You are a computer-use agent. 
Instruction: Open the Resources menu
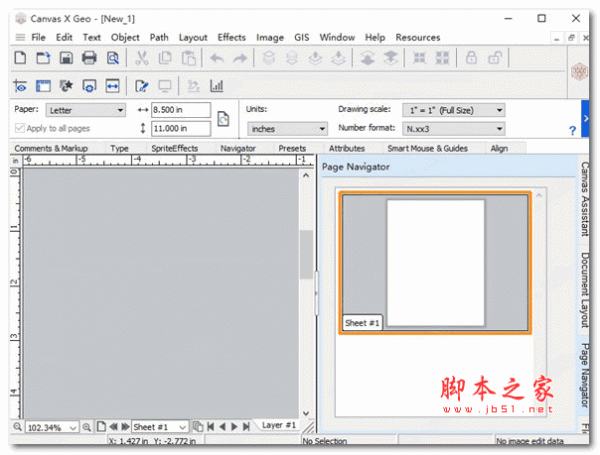(x=418, y=38)
